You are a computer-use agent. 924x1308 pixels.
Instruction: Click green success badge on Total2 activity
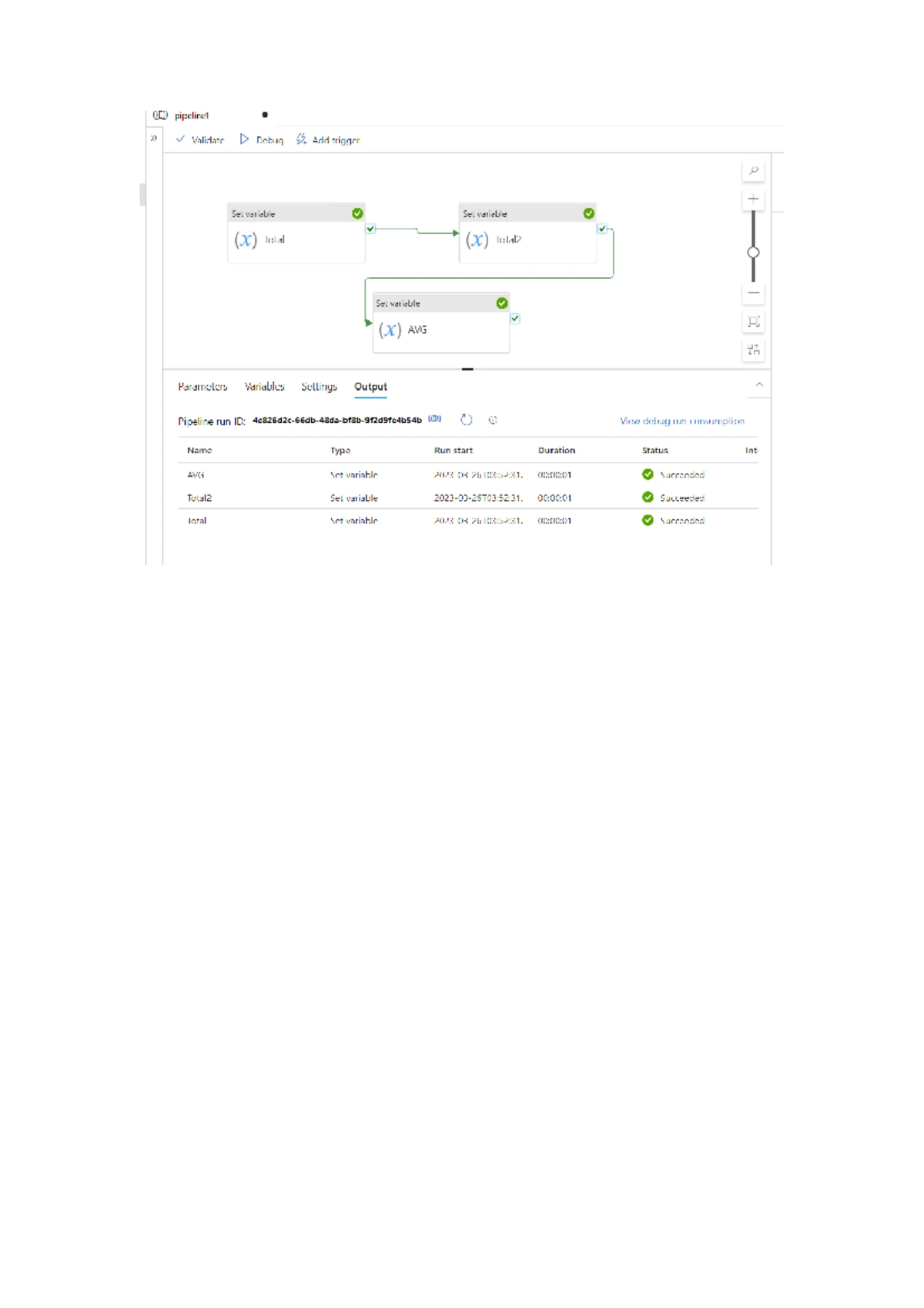[589, 213]
